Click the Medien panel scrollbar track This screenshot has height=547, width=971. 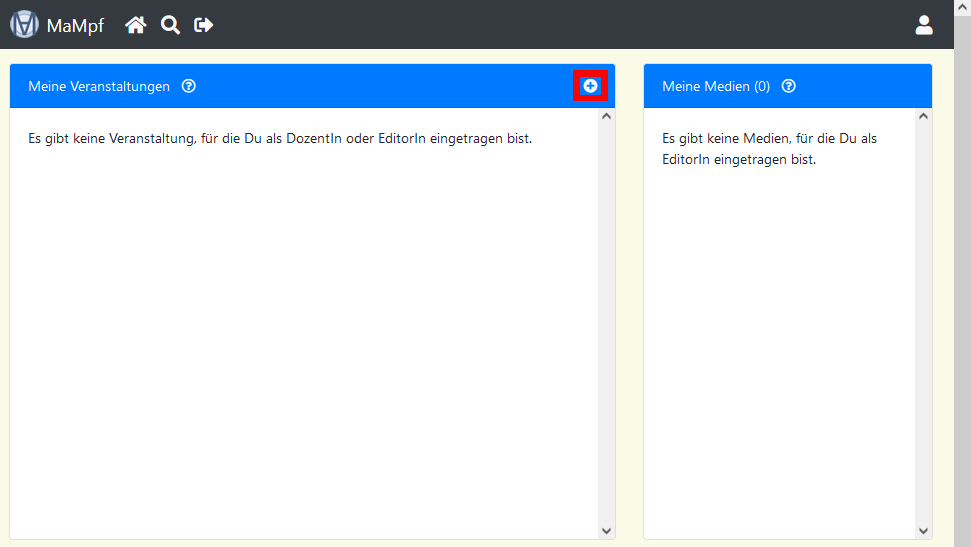pyautogui.click(x=923, y=320)
